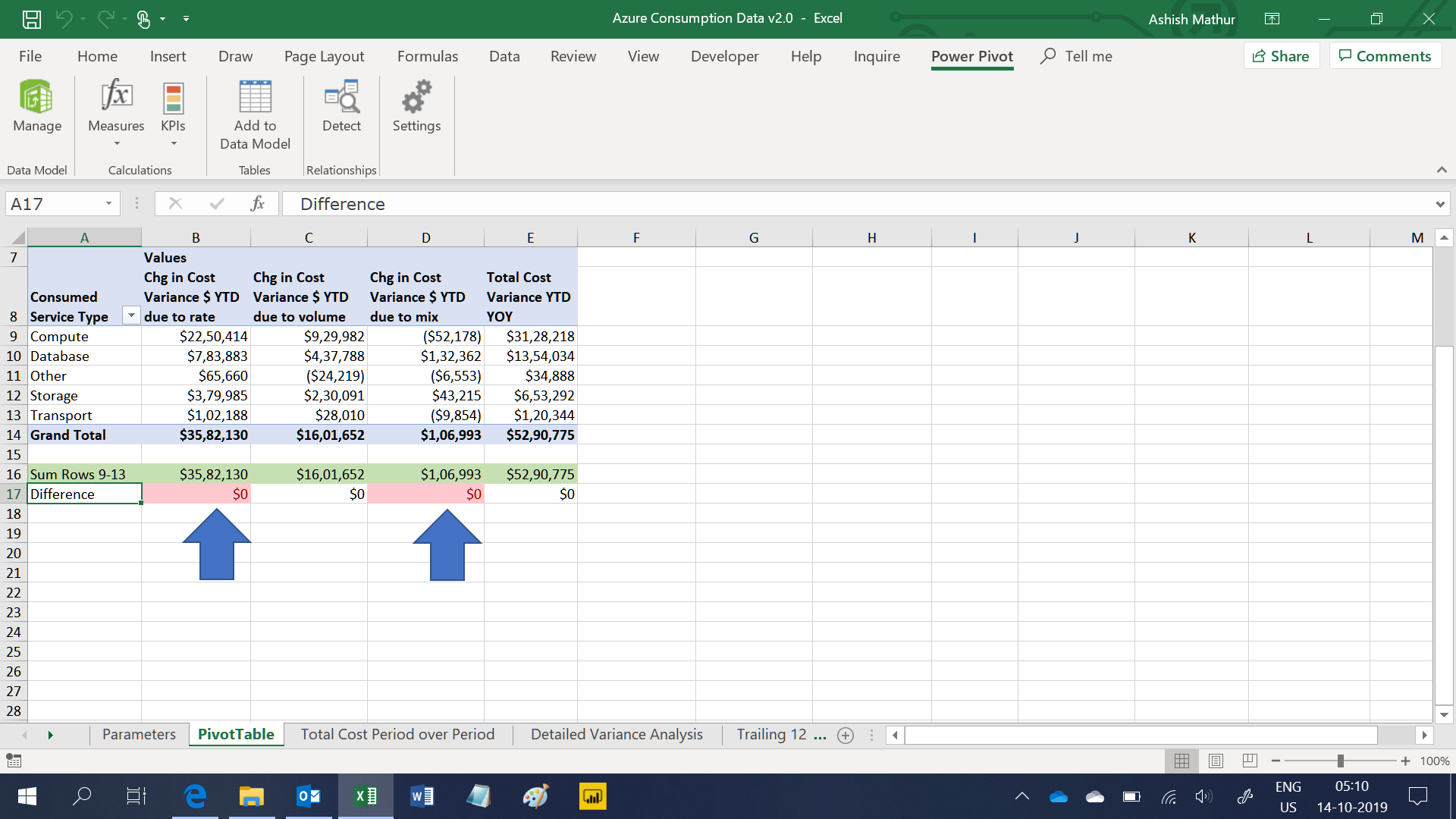This screenshot has width=1456, height=819.
Task: Switch to Detailed Variance Analysis tab
Action: (616, 734)
